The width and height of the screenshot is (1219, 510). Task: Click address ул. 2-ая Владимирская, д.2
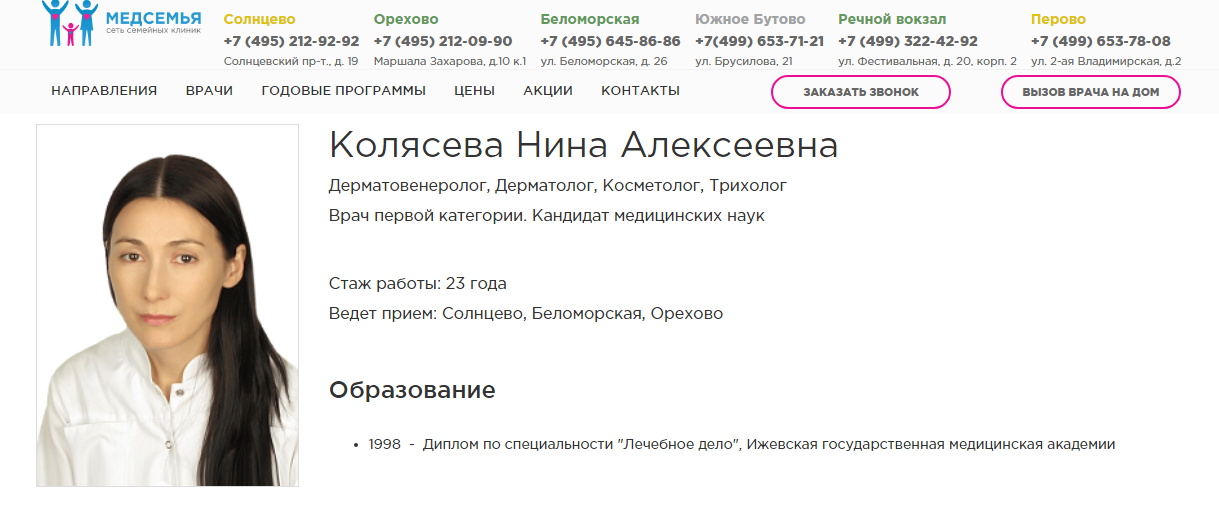point(1106,62)
